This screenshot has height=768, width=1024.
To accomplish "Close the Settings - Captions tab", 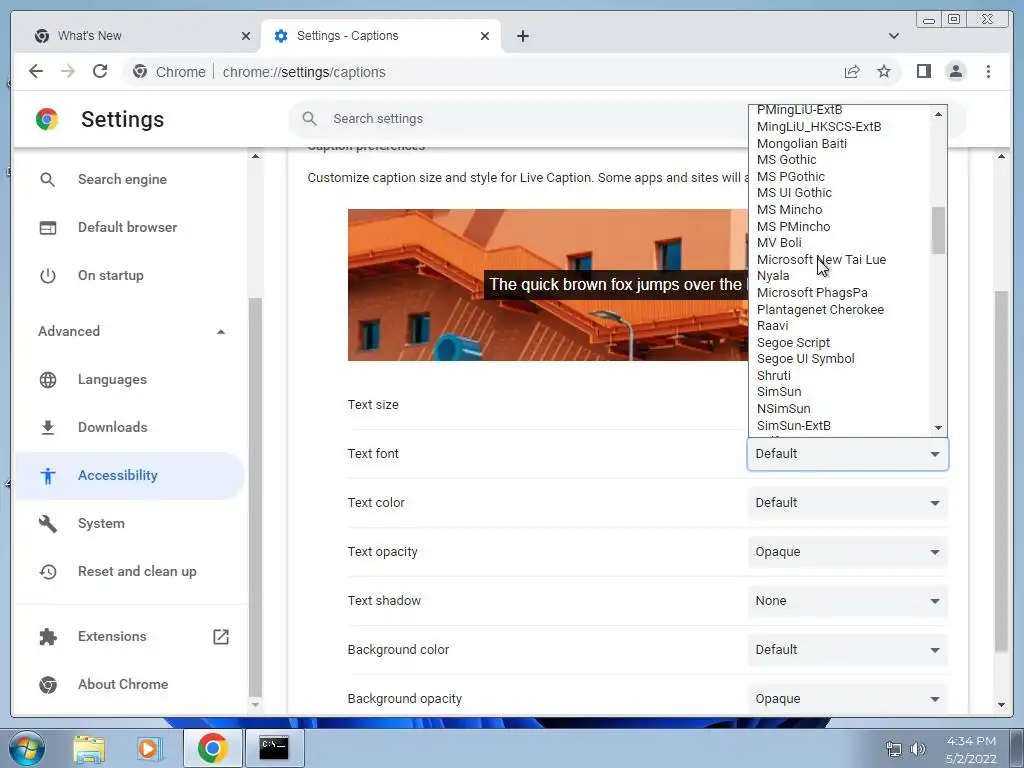I will click(x=485, y=36).
